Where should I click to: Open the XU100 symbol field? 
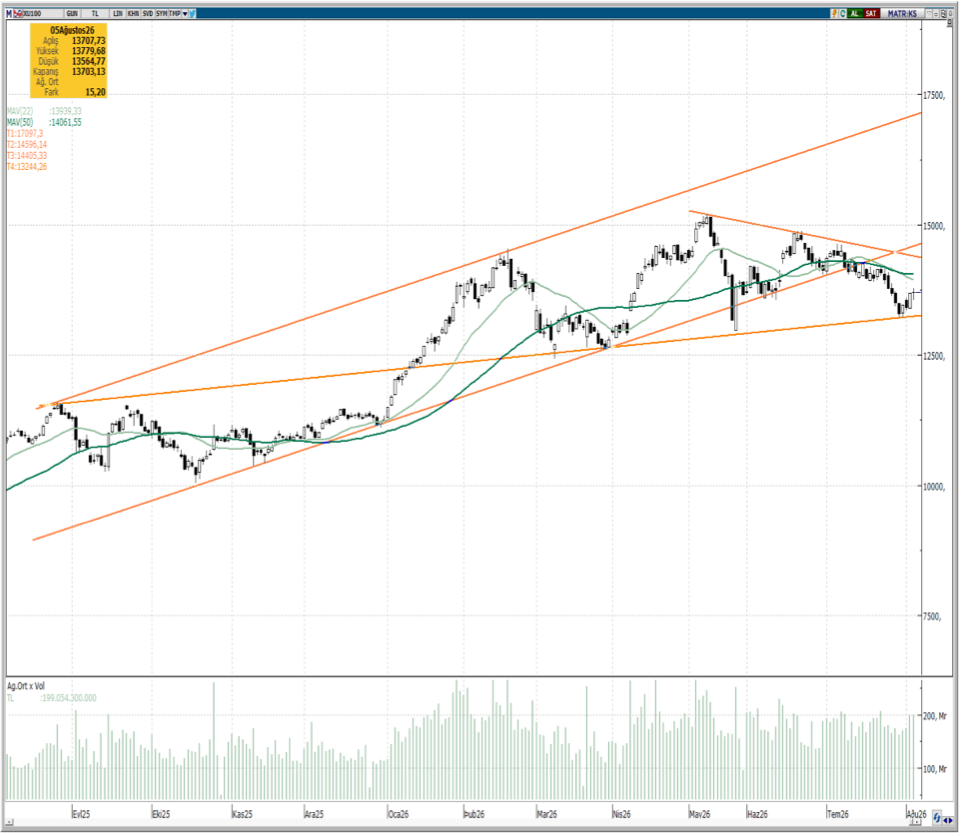point(41,13)
